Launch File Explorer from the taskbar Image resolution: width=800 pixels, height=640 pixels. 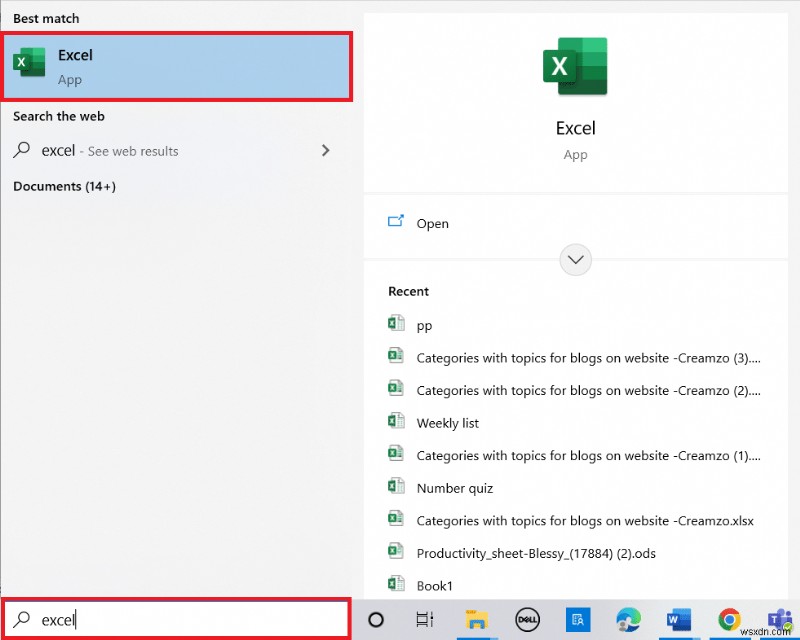click(x=477, y=620)
